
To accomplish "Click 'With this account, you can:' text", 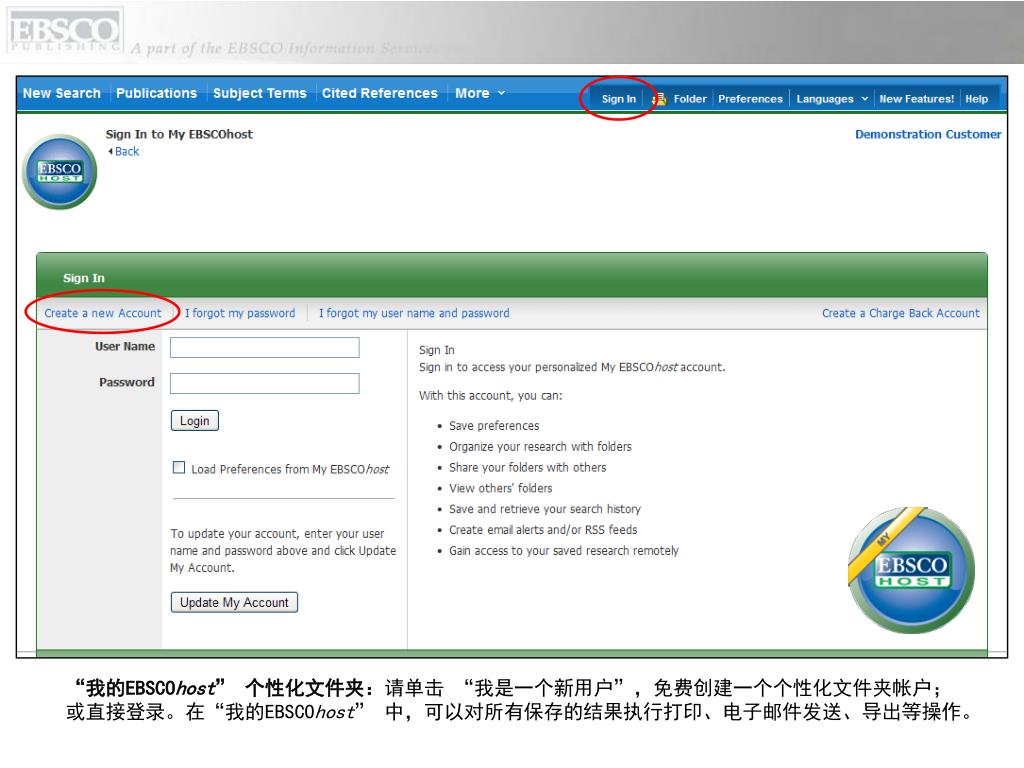I will tap(490, 396).
